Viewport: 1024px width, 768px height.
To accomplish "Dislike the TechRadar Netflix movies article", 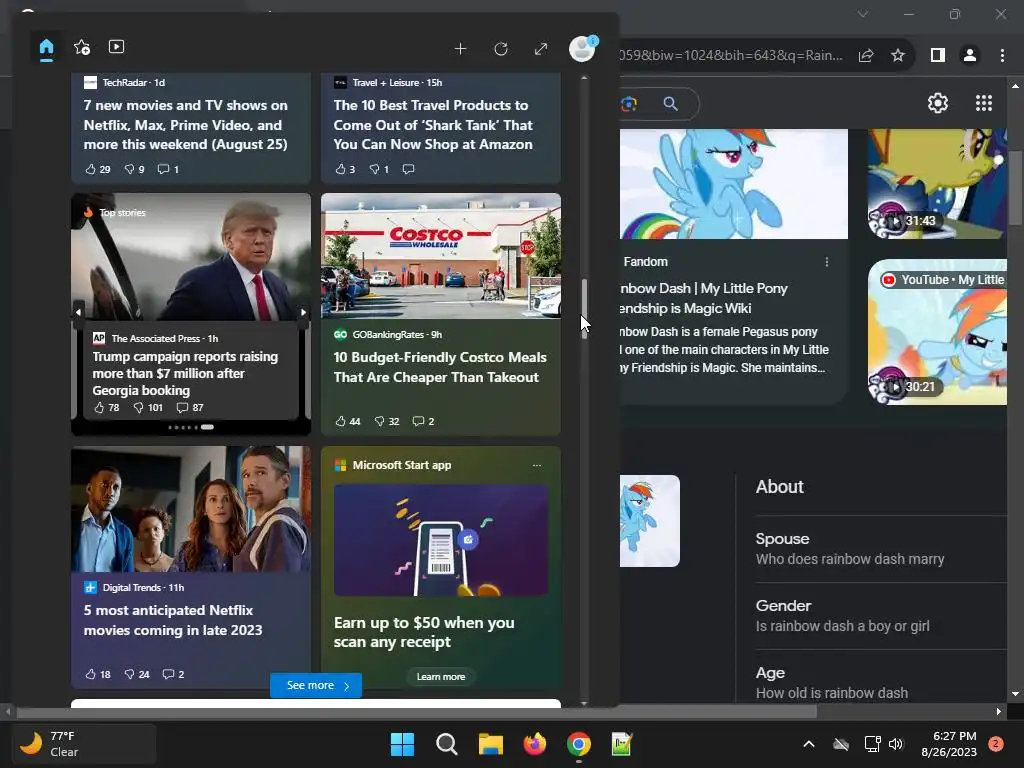I will pyautogui.click(x=135, y=169).
